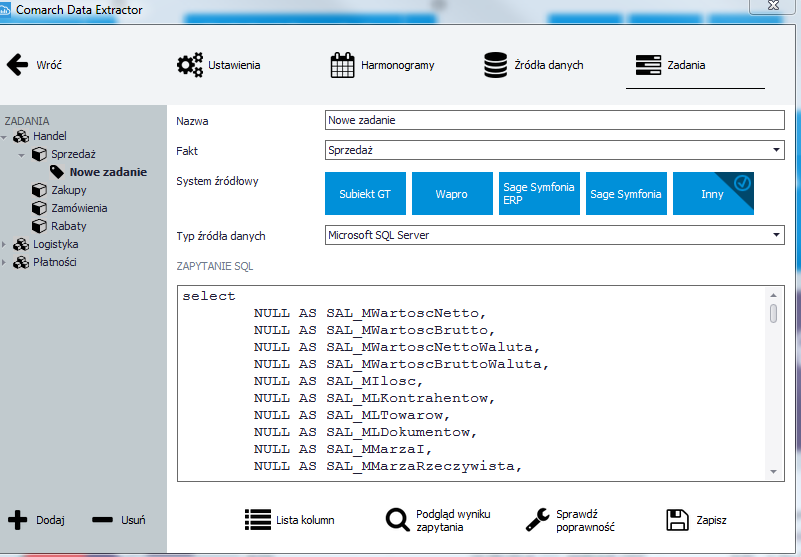
Task: Click the SQL query vertical scrollbar thumb
Action: tap(773, 314)
